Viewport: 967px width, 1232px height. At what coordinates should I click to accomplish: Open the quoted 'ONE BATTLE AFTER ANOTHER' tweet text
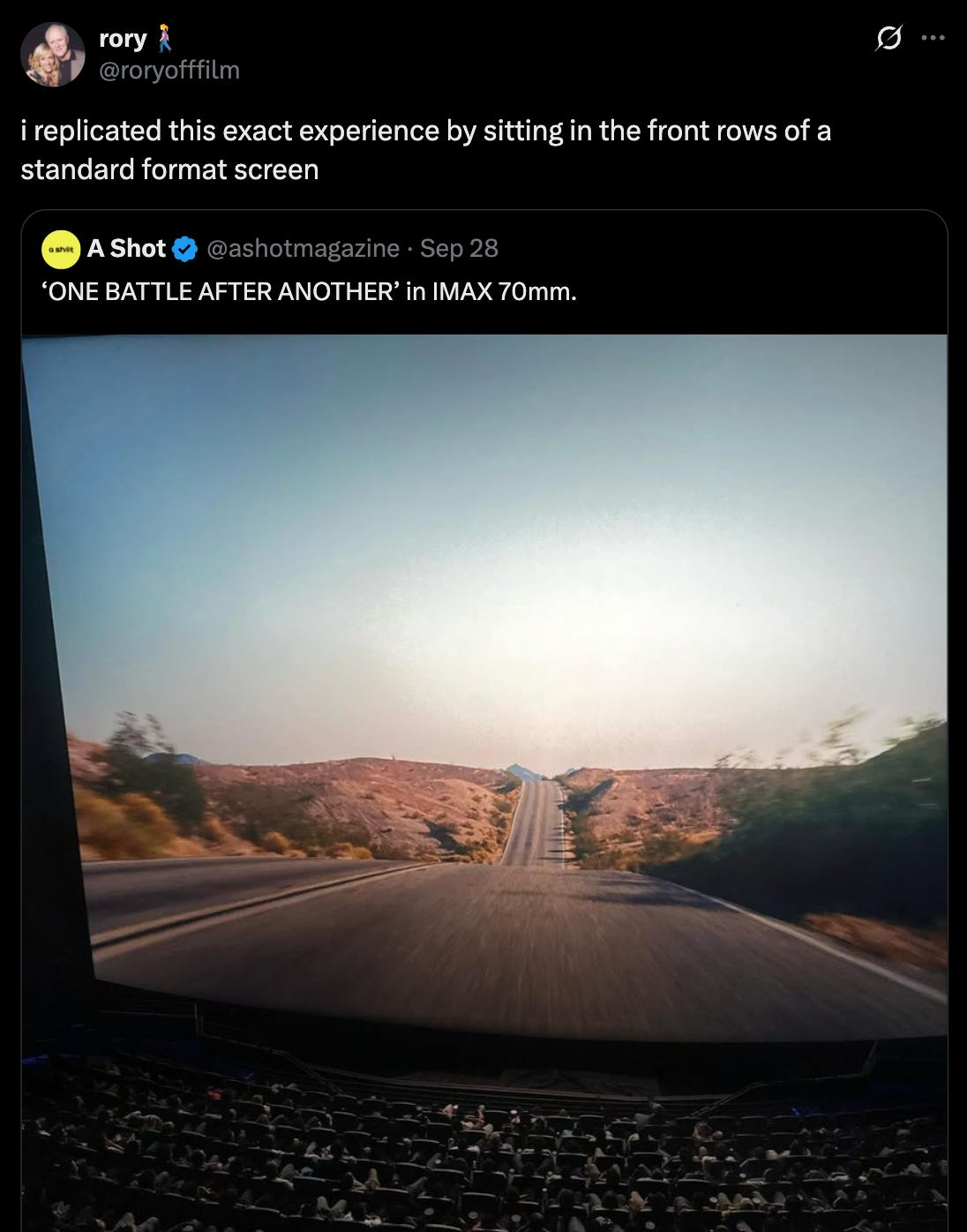coord(310,291)
